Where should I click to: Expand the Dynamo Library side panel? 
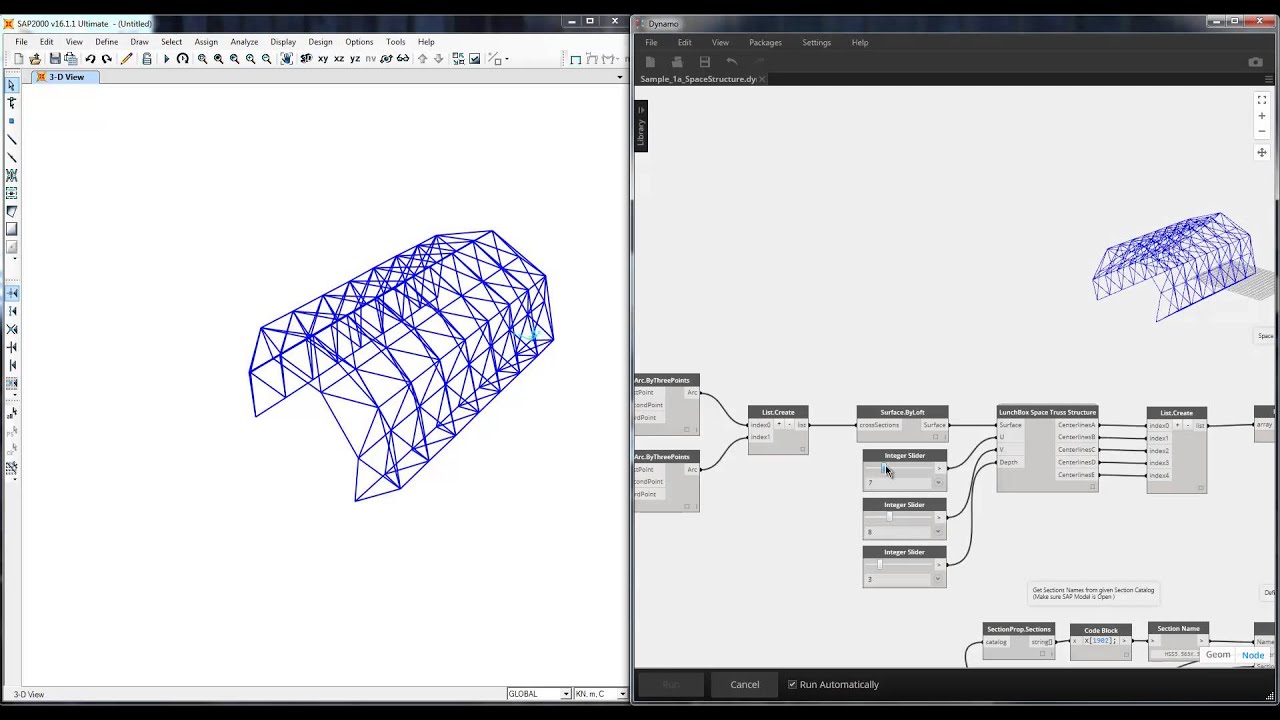[641, 126]
